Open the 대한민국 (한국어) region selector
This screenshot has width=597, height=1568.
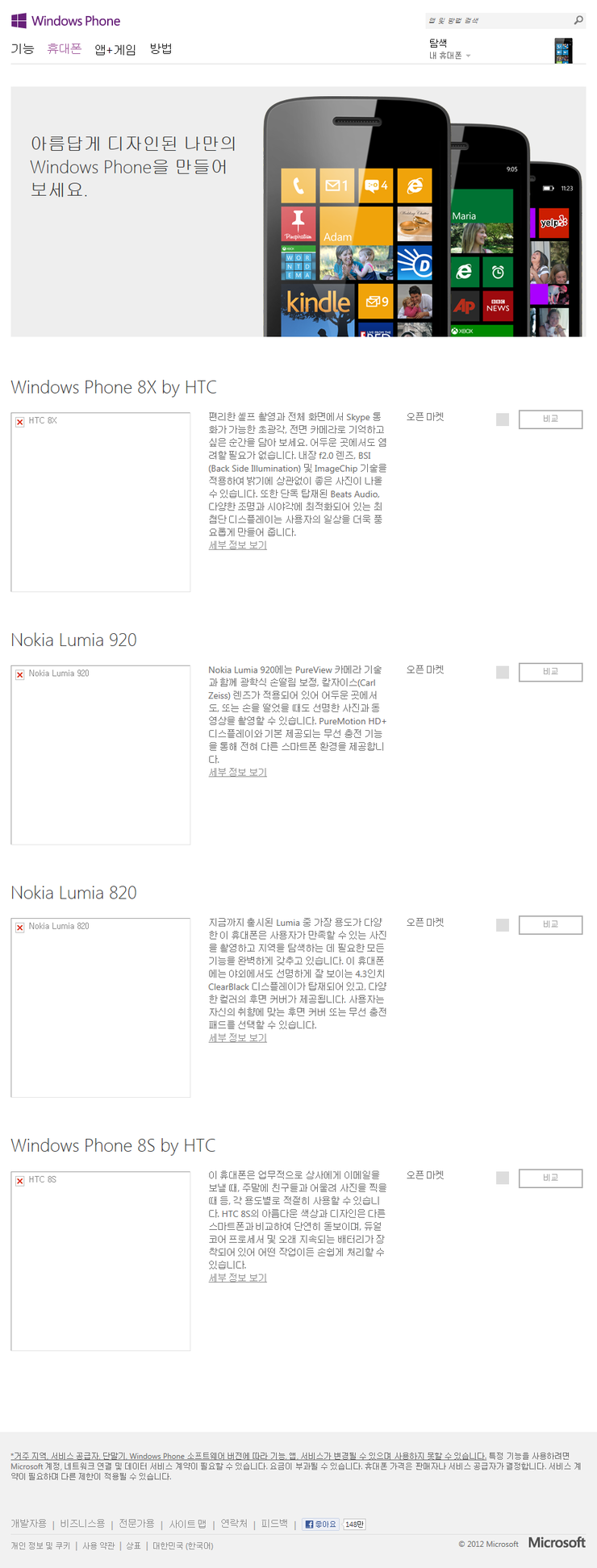tap(183, 1545)
